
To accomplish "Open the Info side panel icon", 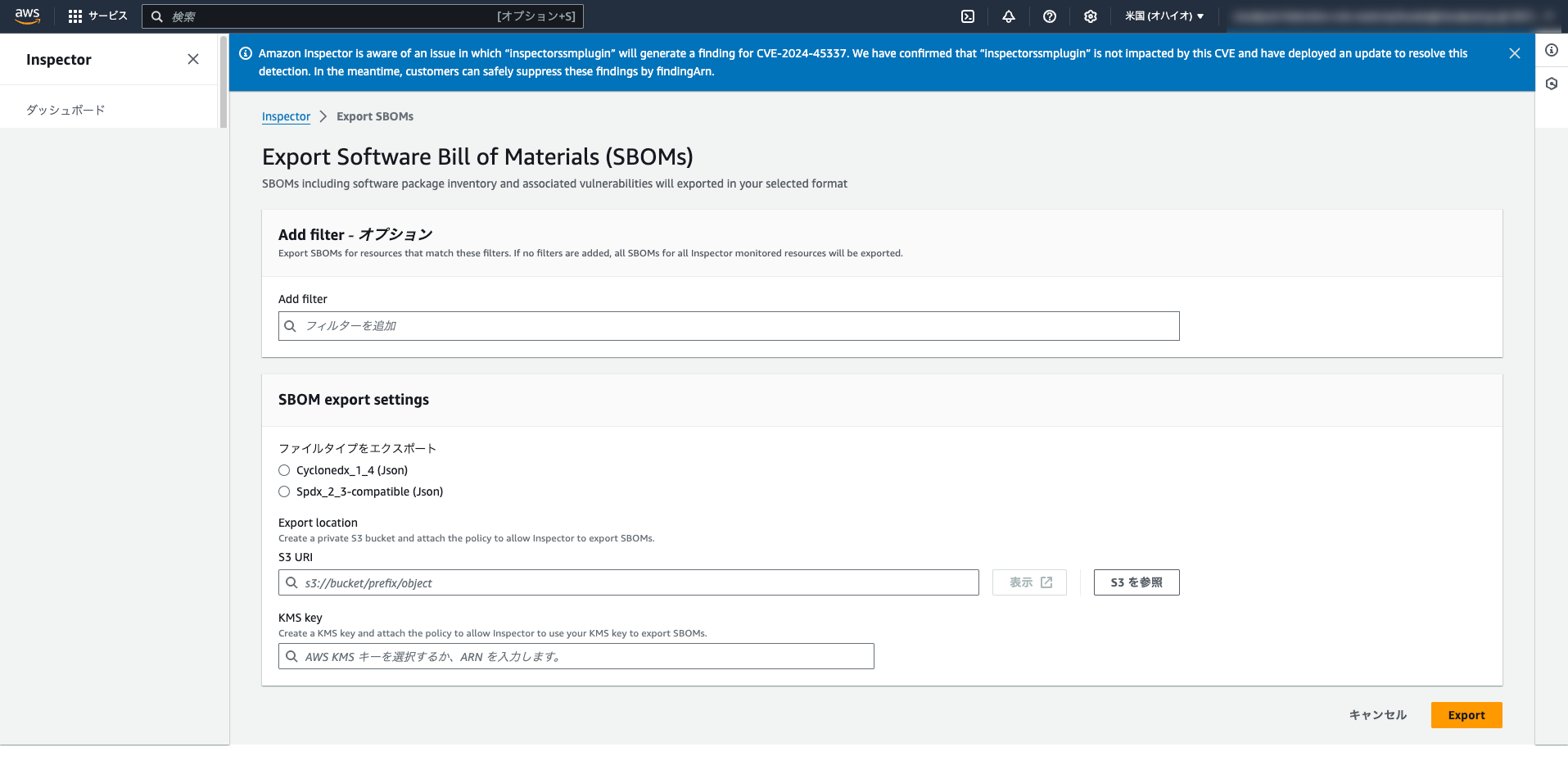I will (1551, 50).
